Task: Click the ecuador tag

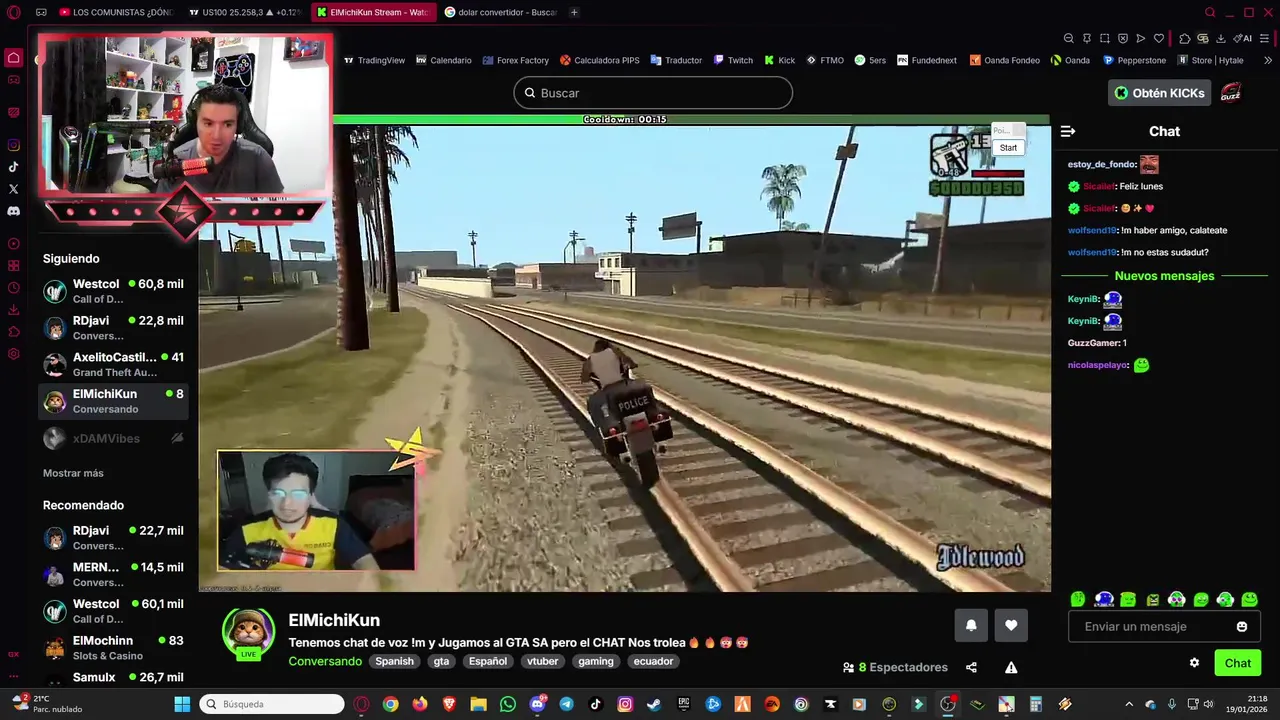Action: 653,661
